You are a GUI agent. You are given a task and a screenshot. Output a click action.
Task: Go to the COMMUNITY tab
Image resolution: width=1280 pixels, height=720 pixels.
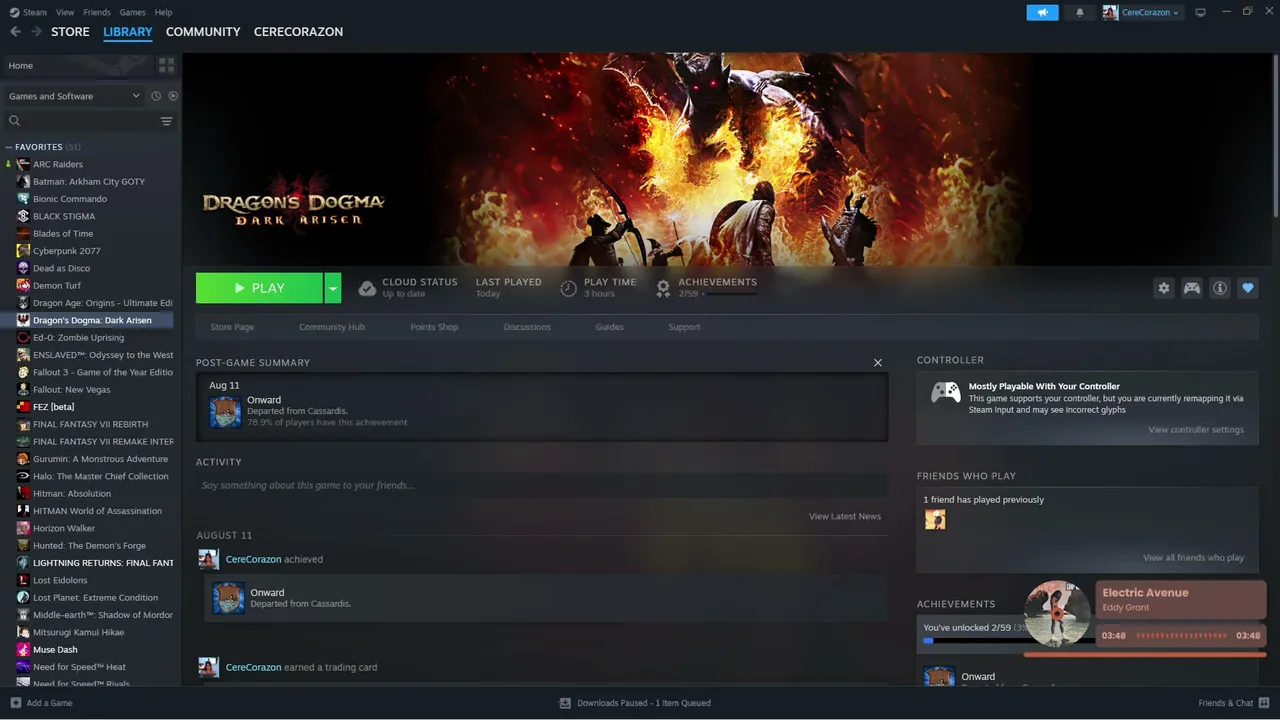click(x=203, y=32)
